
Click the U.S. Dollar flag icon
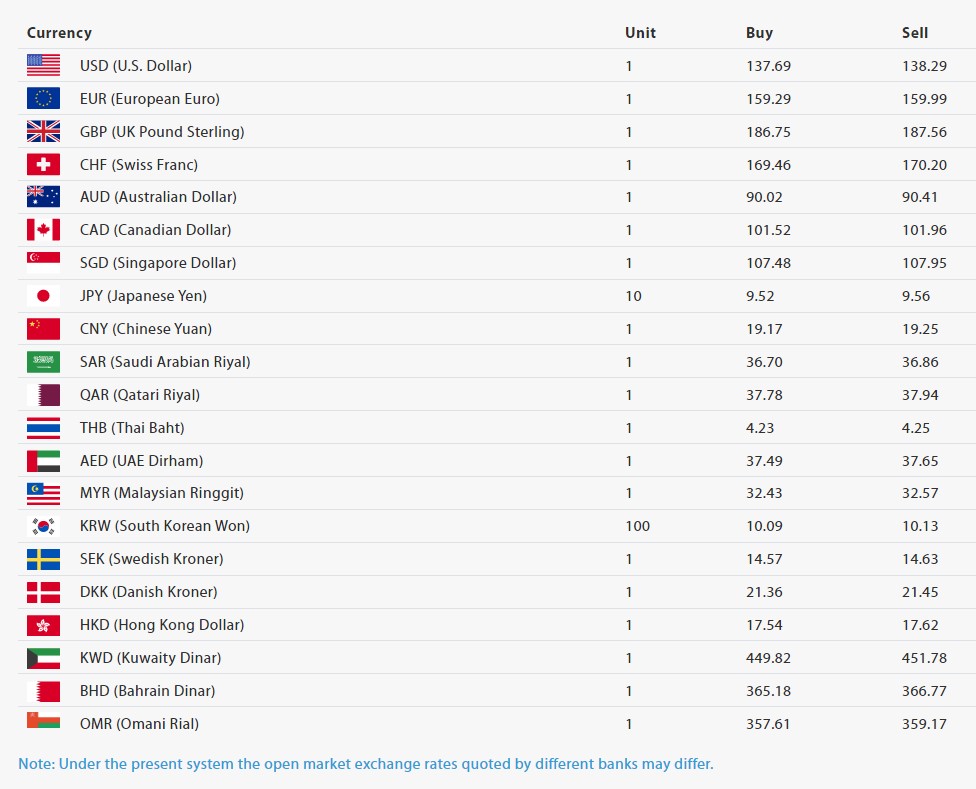click(x=43, y=66)
